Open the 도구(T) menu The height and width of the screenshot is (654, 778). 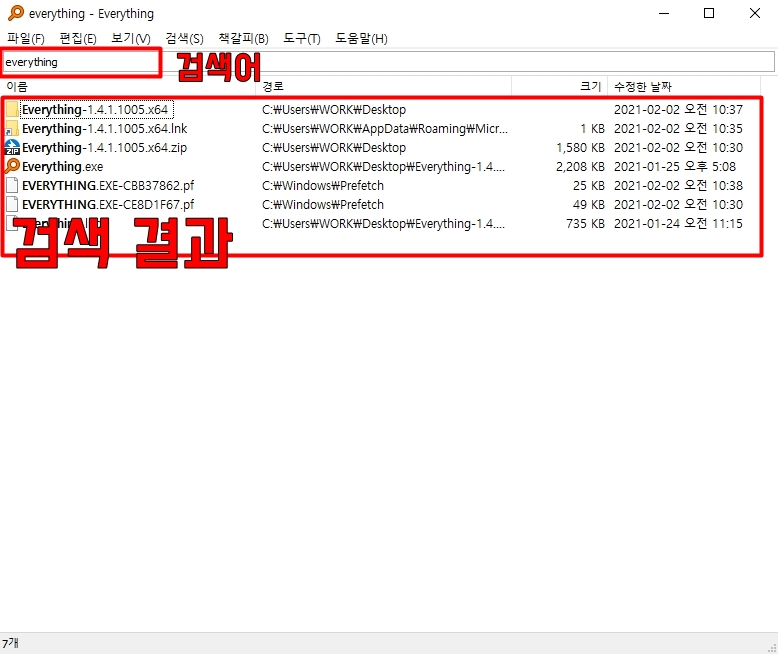point(302,39)
